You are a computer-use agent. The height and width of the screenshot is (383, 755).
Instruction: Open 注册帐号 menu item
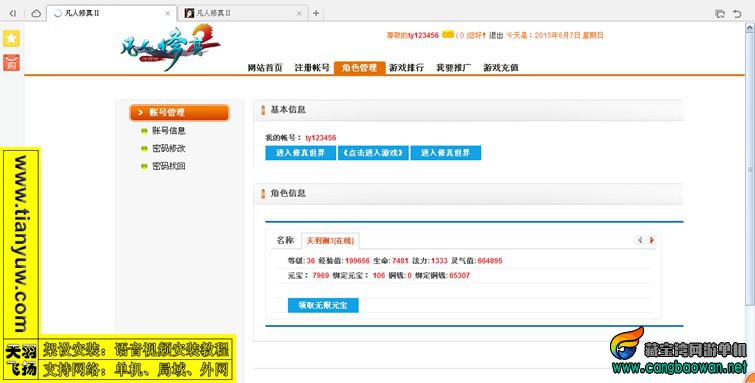[312, 68]
